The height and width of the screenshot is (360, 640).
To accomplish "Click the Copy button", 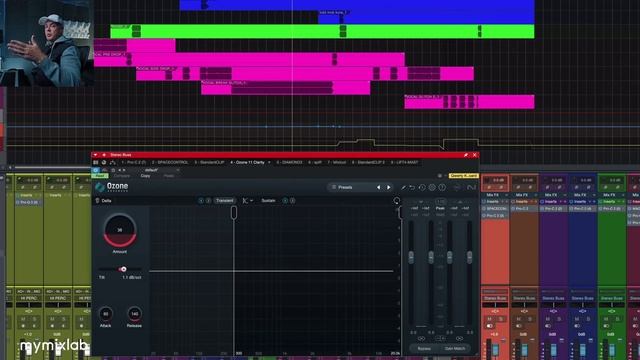I will click(x=145, y=176).
